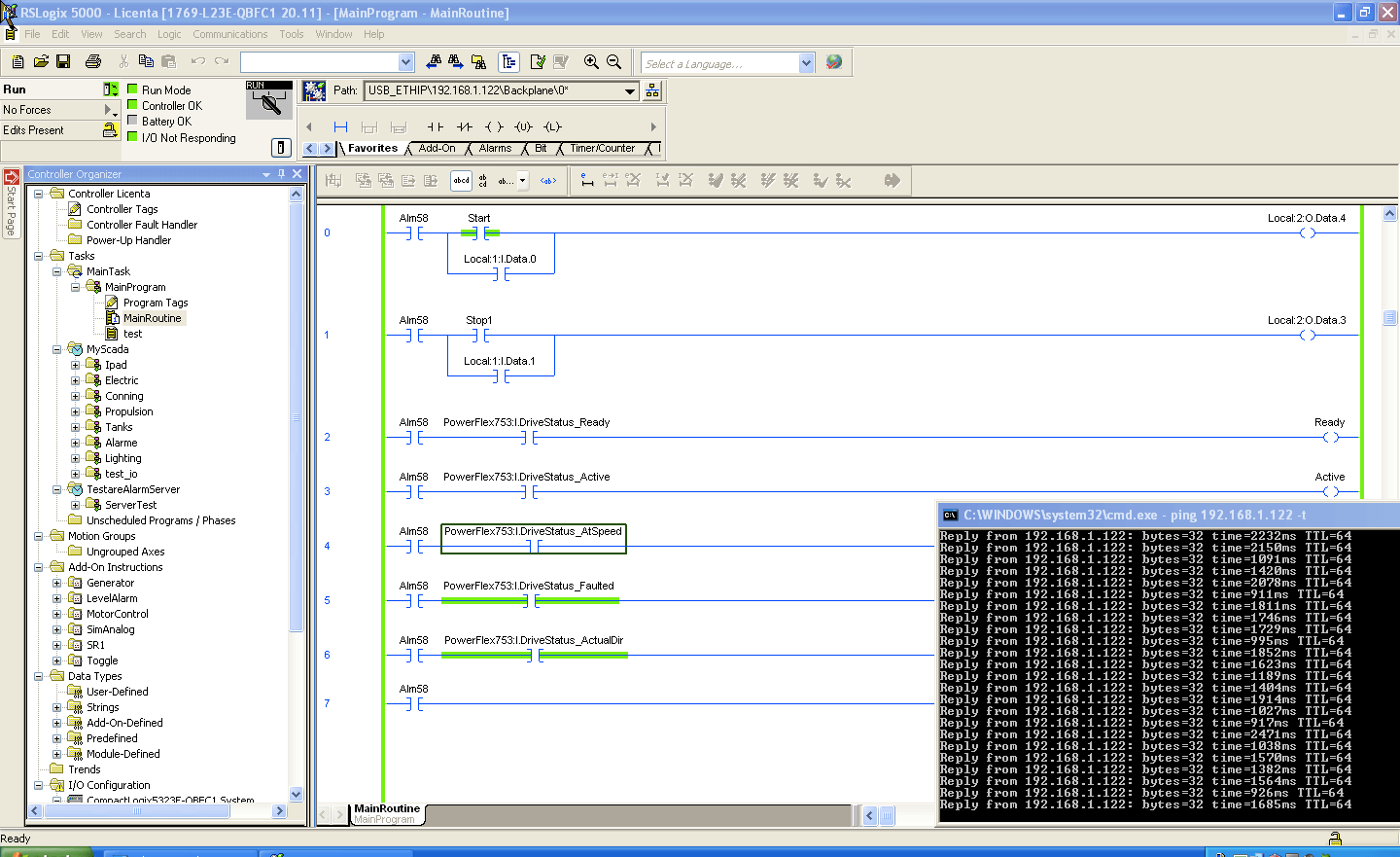Insert an Output Unlatch instruction

[x=524, y=126]
